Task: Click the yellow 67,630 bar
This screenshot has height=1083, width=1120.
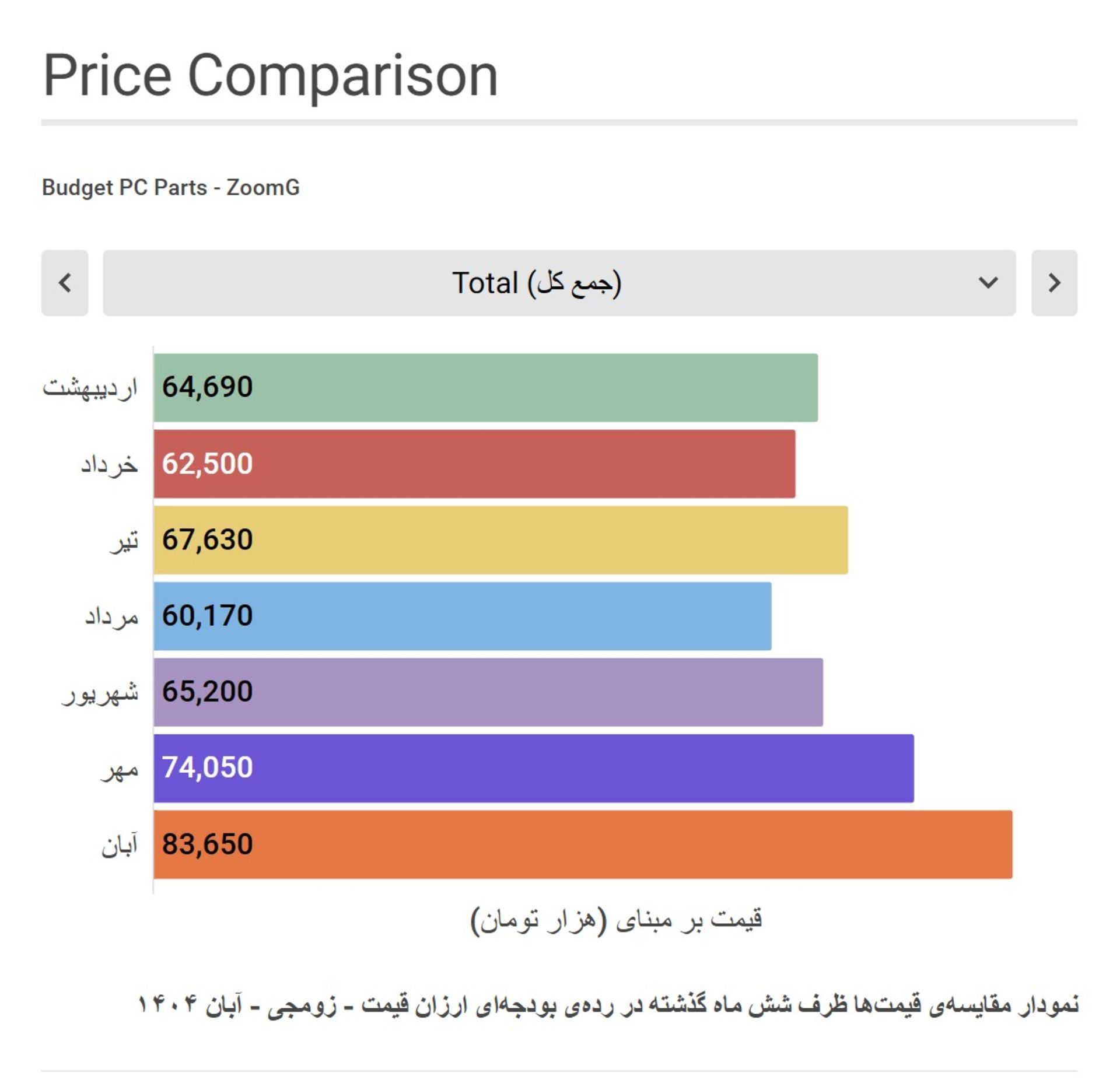Action: (x=501, y=539)
